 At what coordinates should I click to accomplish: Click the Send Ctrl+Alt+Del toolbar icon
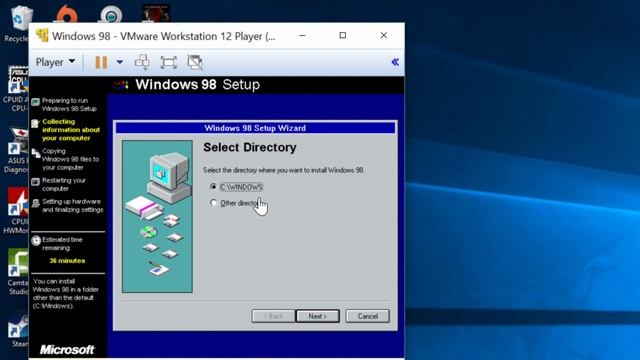[x=142, y=62]
